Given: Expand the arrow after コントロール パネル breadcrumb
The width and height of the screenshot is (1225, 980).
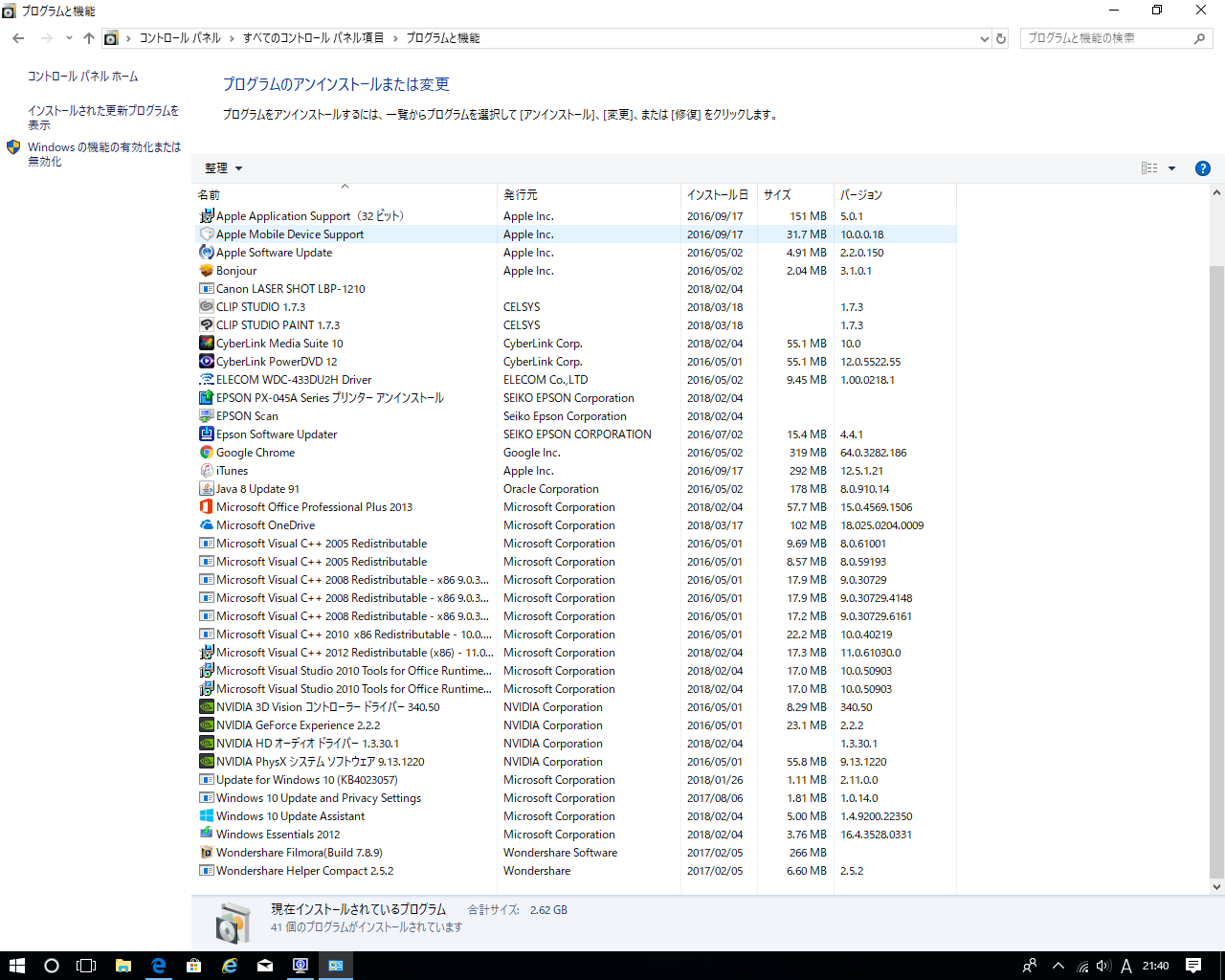Looking at the screenshot, I should 232,38.
